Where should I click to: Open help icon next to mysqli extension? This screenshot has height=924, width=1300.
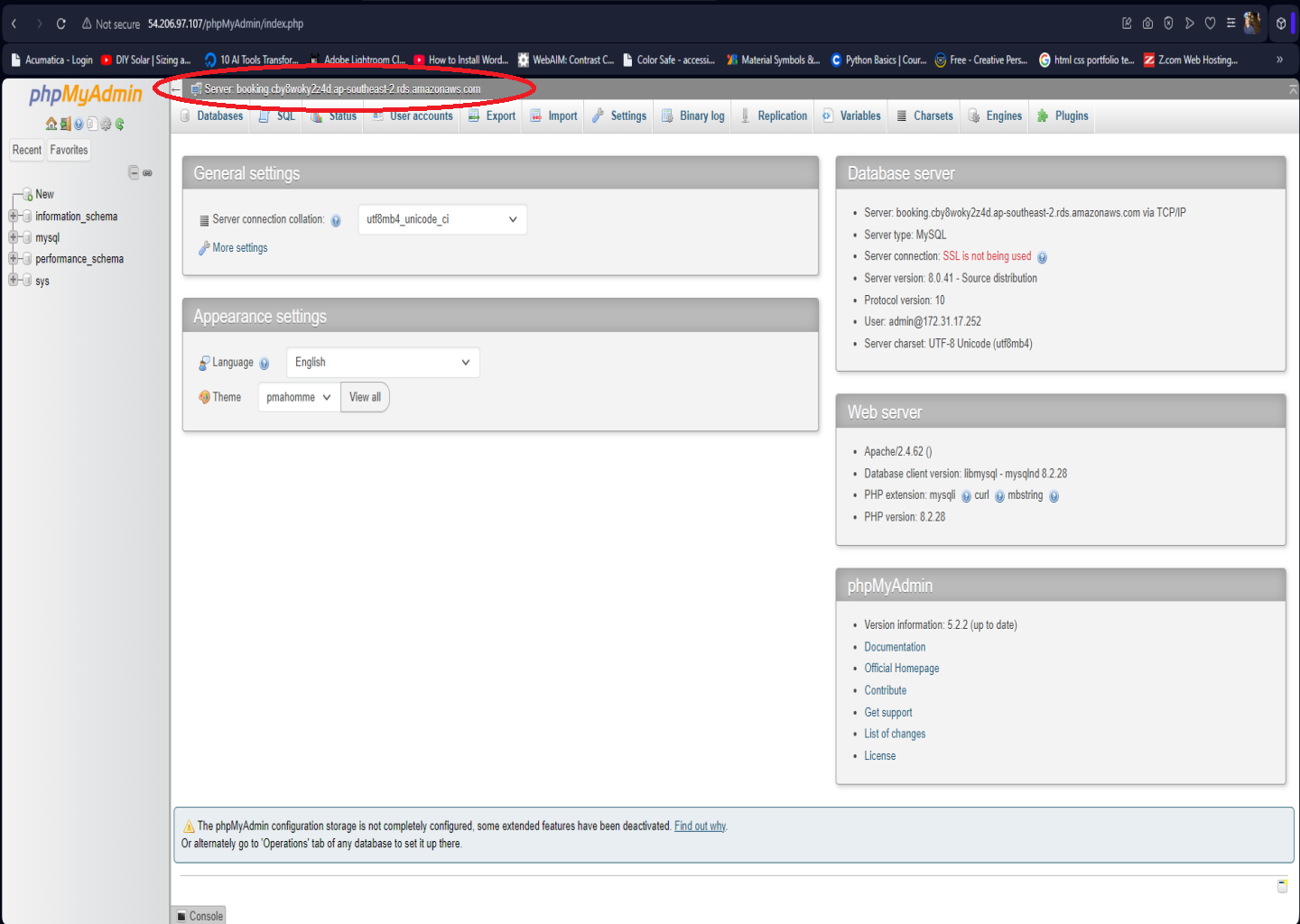point(966,496)
